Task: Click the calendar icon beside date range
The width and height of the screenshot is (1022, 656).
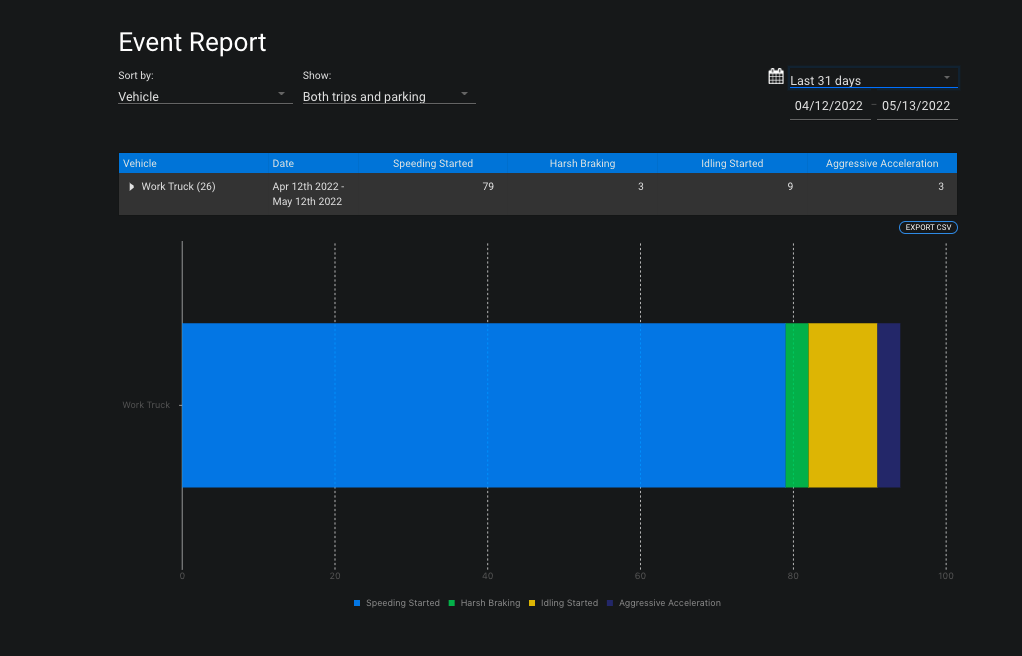Action: [x=776, y=77]
